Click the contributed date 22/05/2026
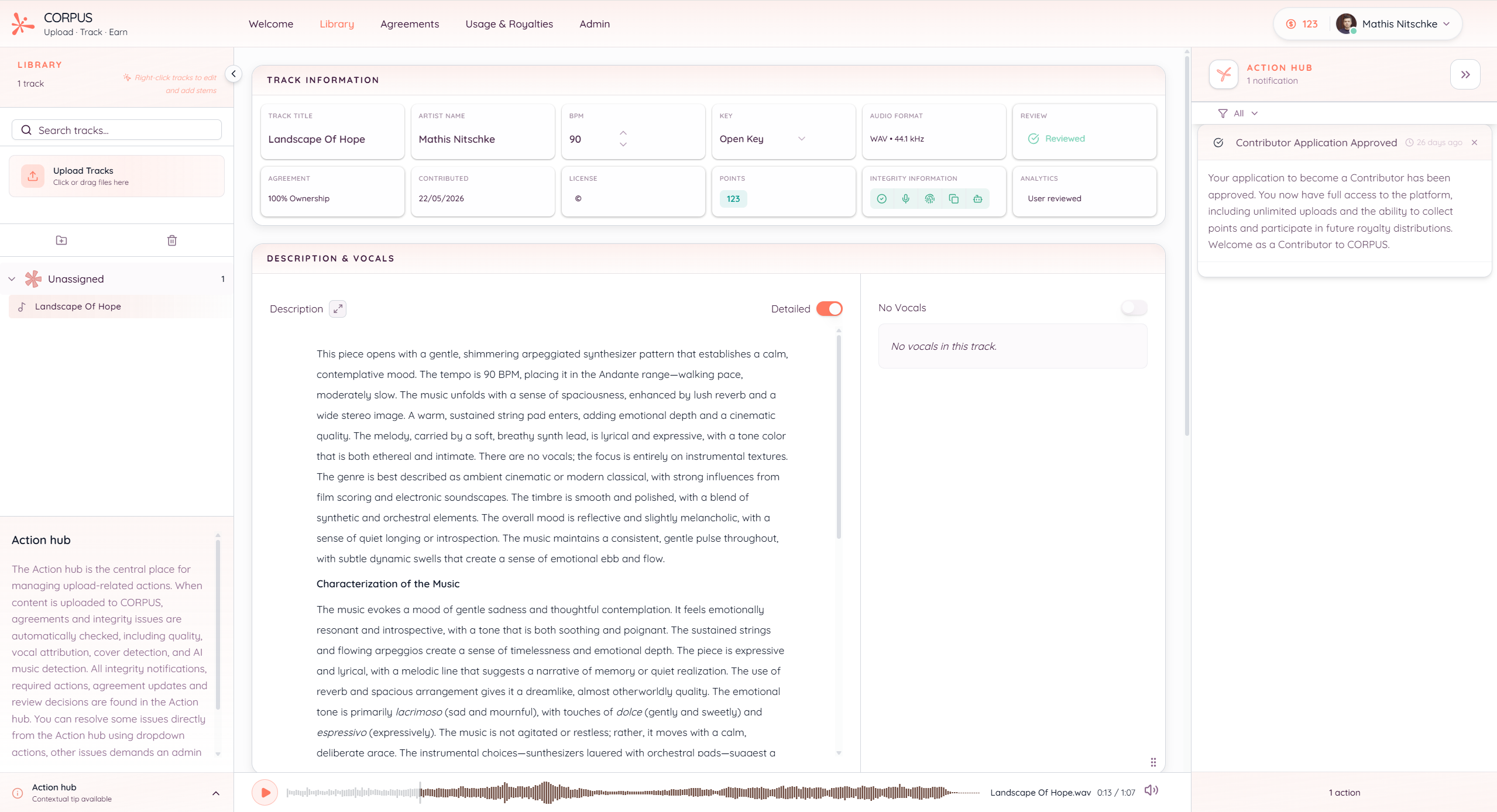The height and width of the screenshot is (812, 1497). [441, 198]
